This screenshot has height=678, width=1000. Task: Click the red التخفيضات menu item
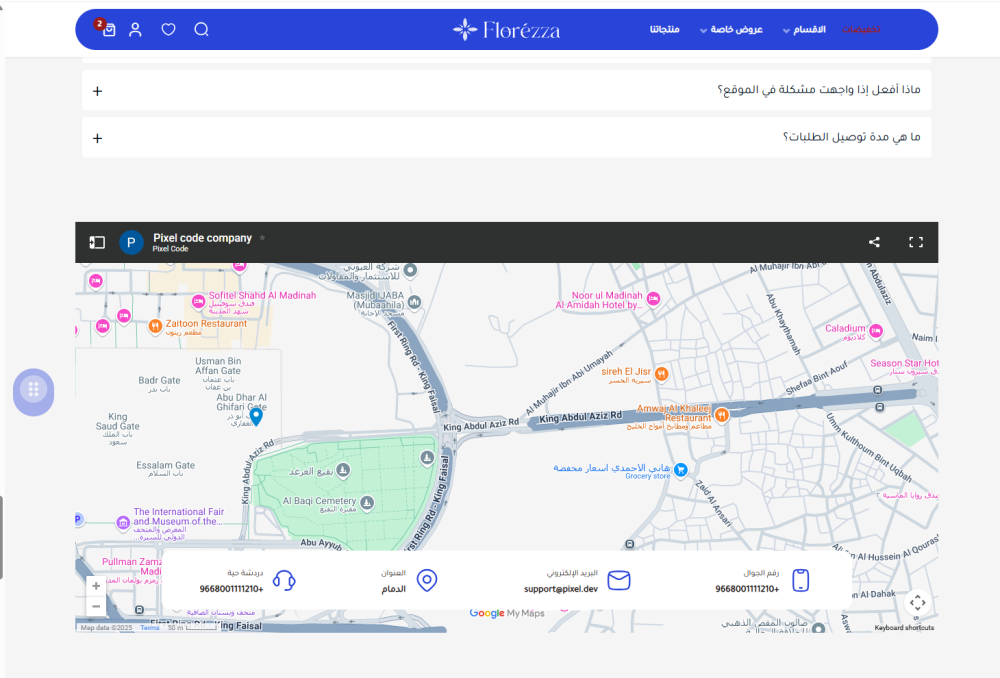click(861, 30)
